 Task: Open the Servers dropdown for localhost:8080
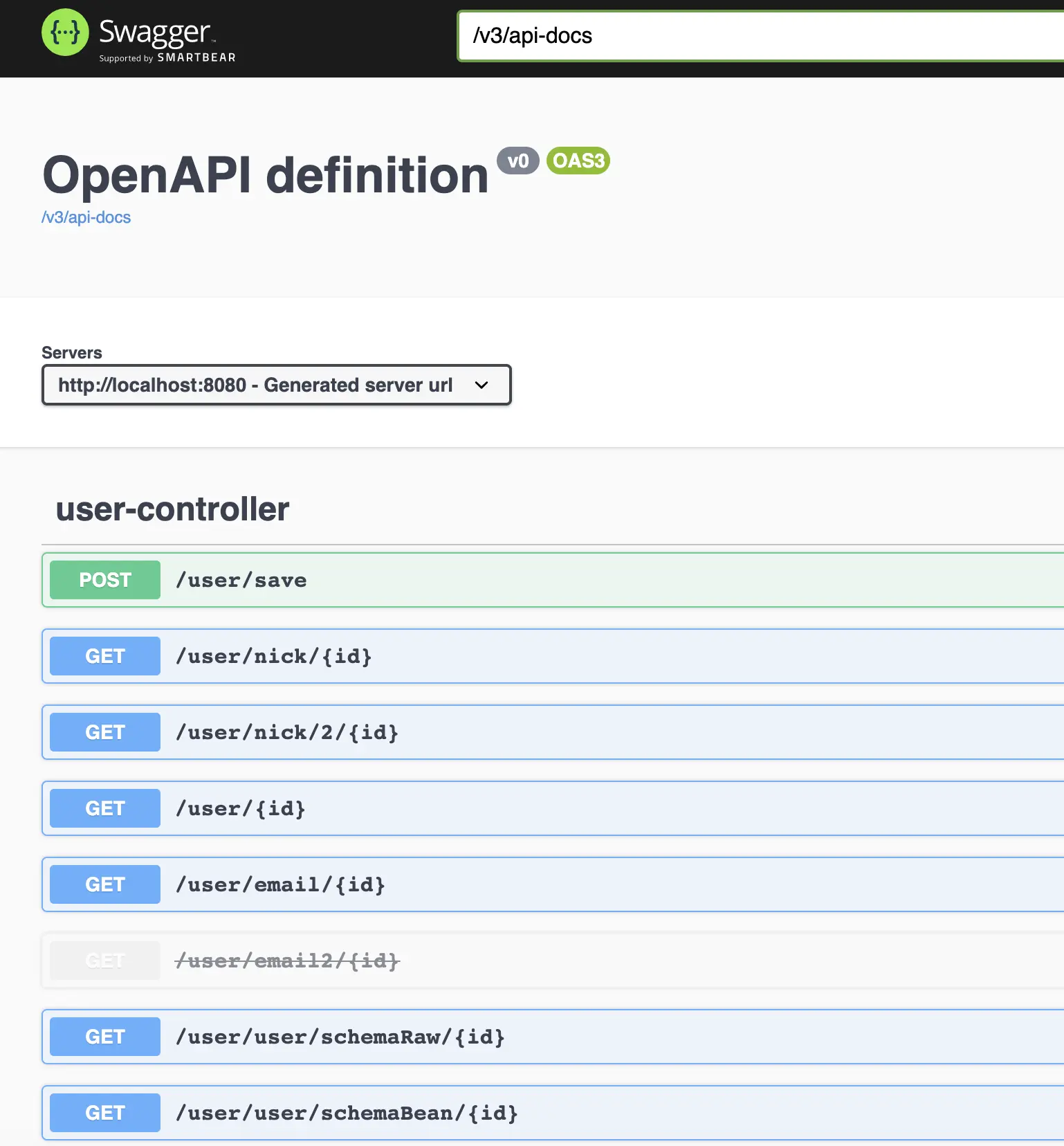tap(277, 385)
